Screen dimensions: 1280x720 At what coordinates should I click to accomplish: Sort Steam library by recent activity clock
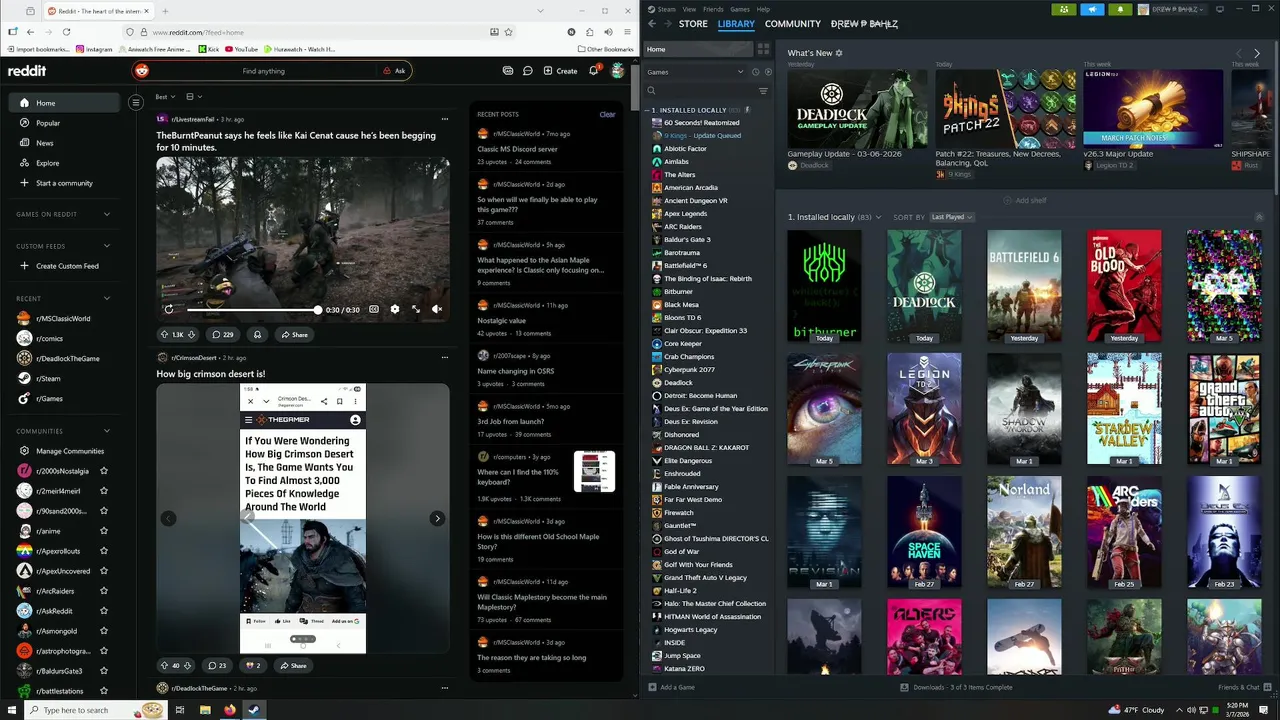pos(755,72)
